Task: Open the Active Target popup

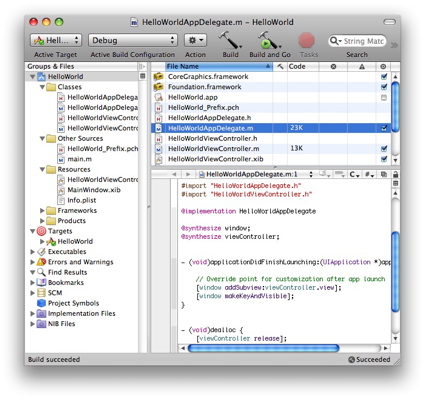Action: 56,40
